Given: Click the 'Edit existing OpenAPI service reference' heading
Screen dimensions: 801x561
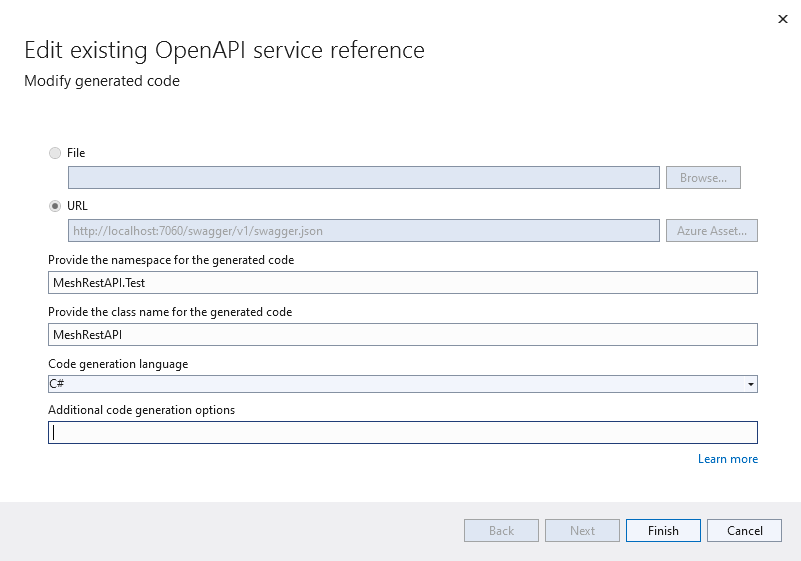Looking at the screenshot, I should (225, 50).
